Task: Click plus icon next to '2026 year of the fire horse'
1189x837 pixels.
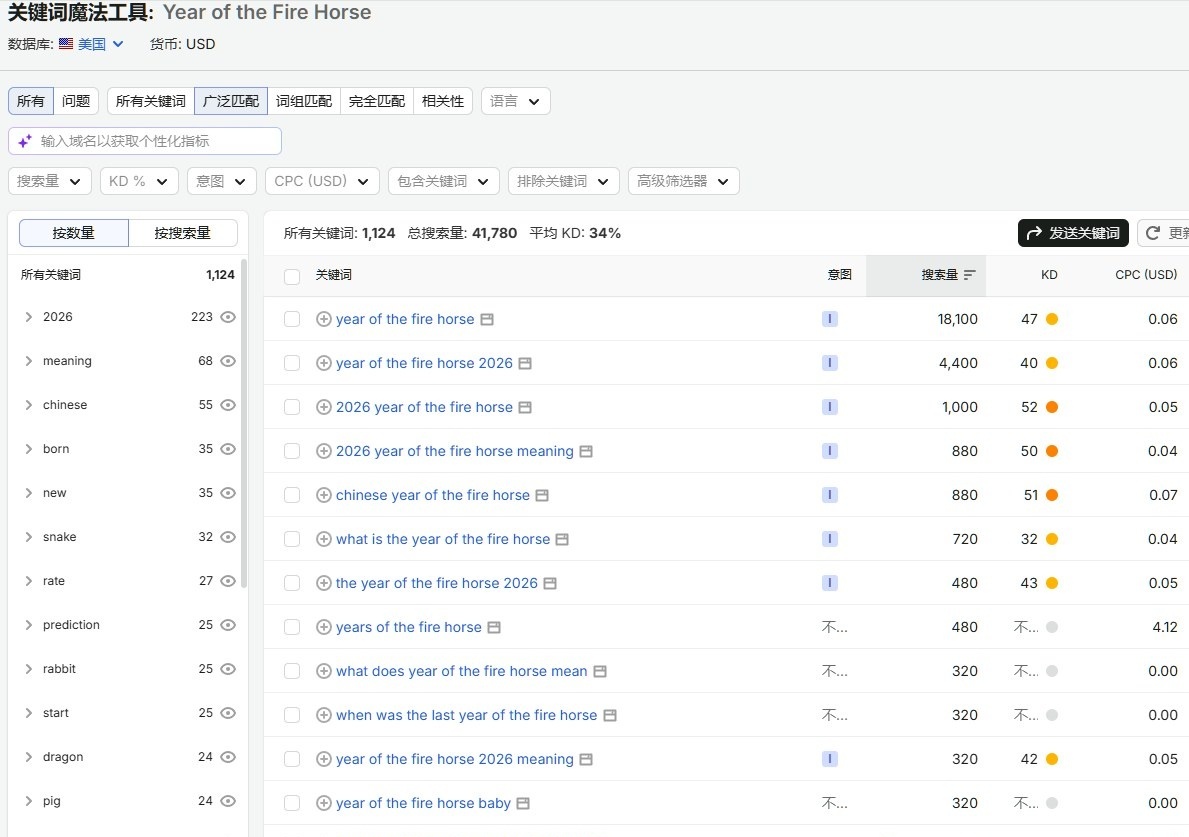Action: coord(324,407)
